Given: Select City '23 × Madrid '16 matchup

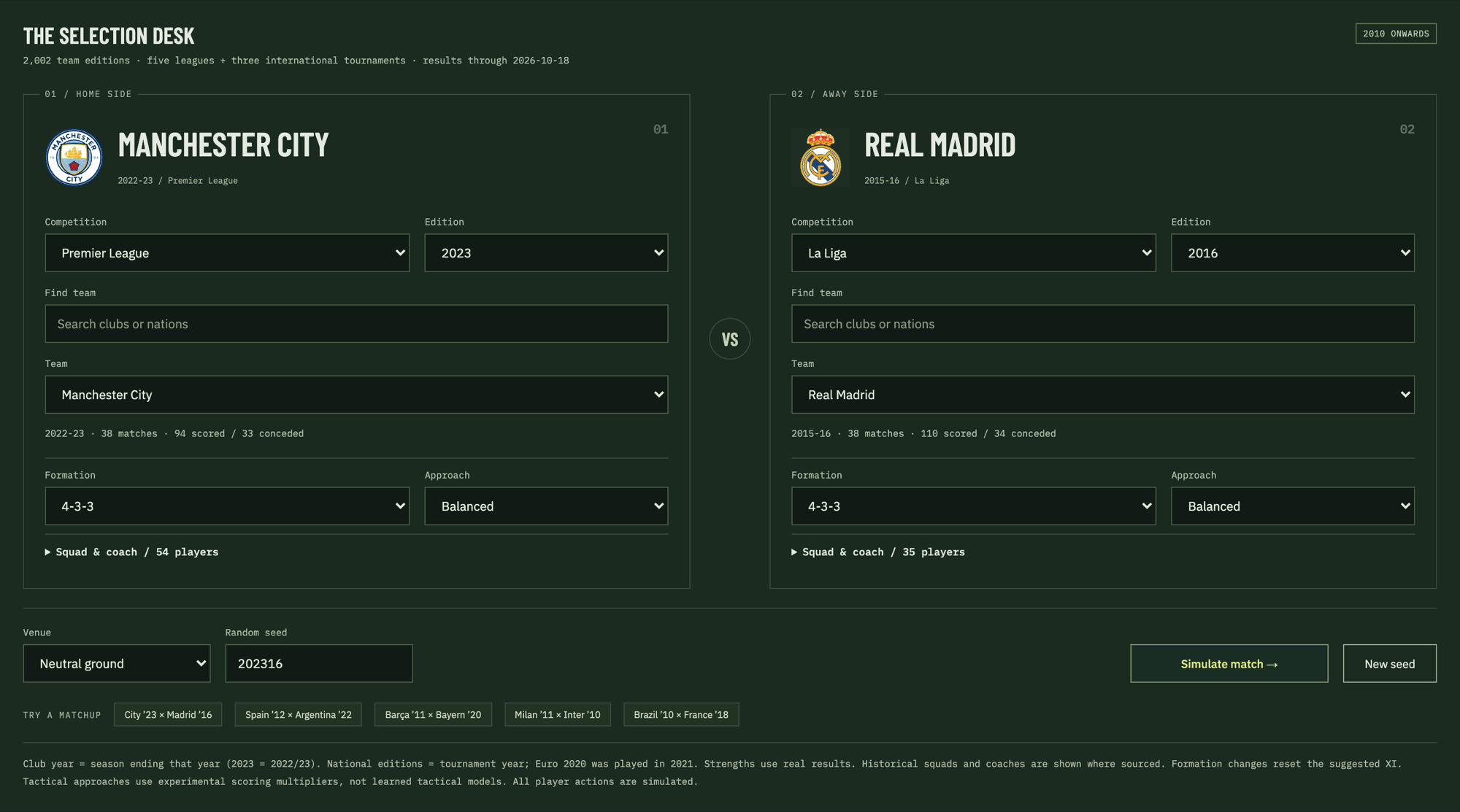Looking at the screenshot, I should coord(168,715).
